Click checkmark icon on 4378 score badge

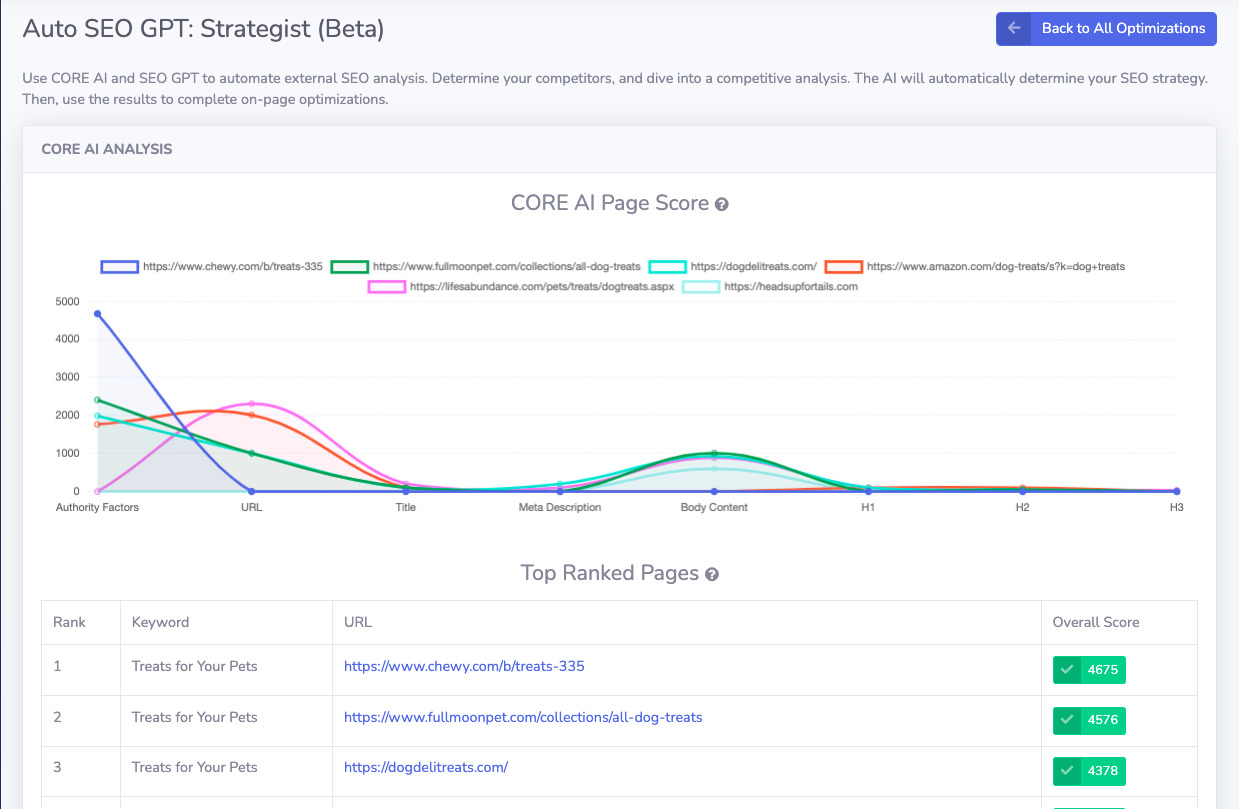(x=1067, y=771)
